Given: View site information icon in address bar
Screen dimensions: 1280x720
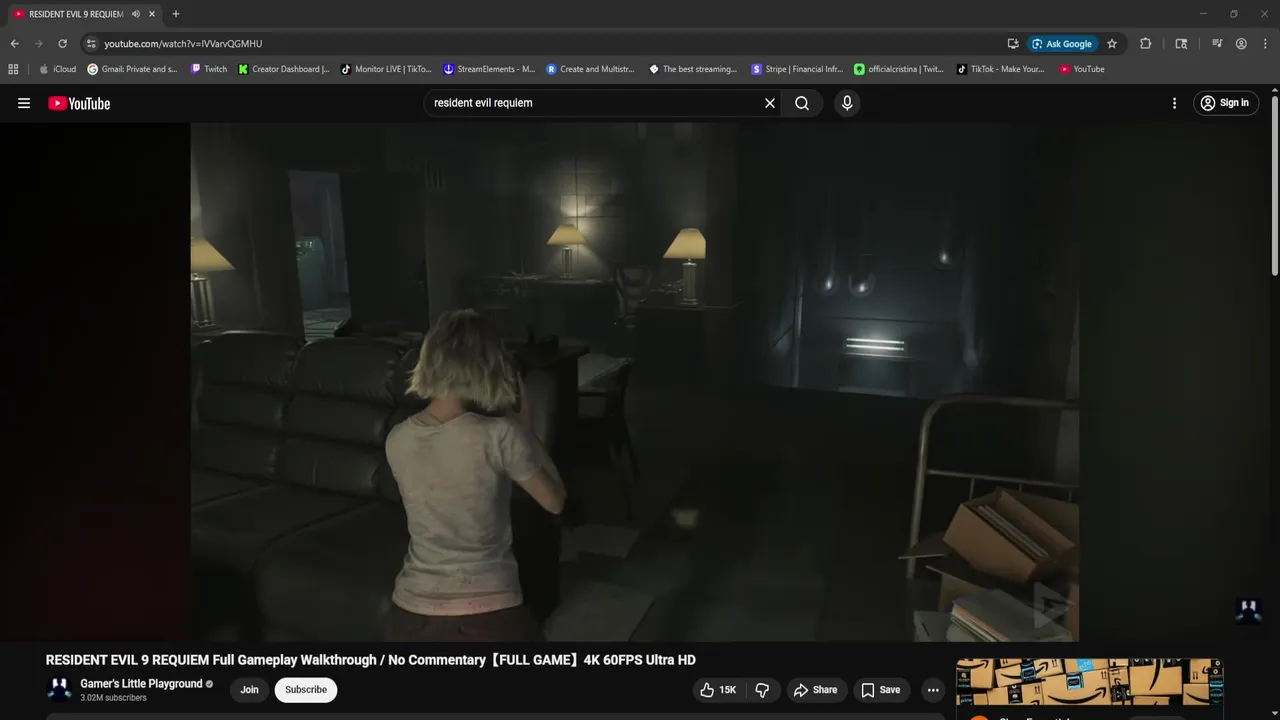Looking at the screenshot, I should coord(91,44).
